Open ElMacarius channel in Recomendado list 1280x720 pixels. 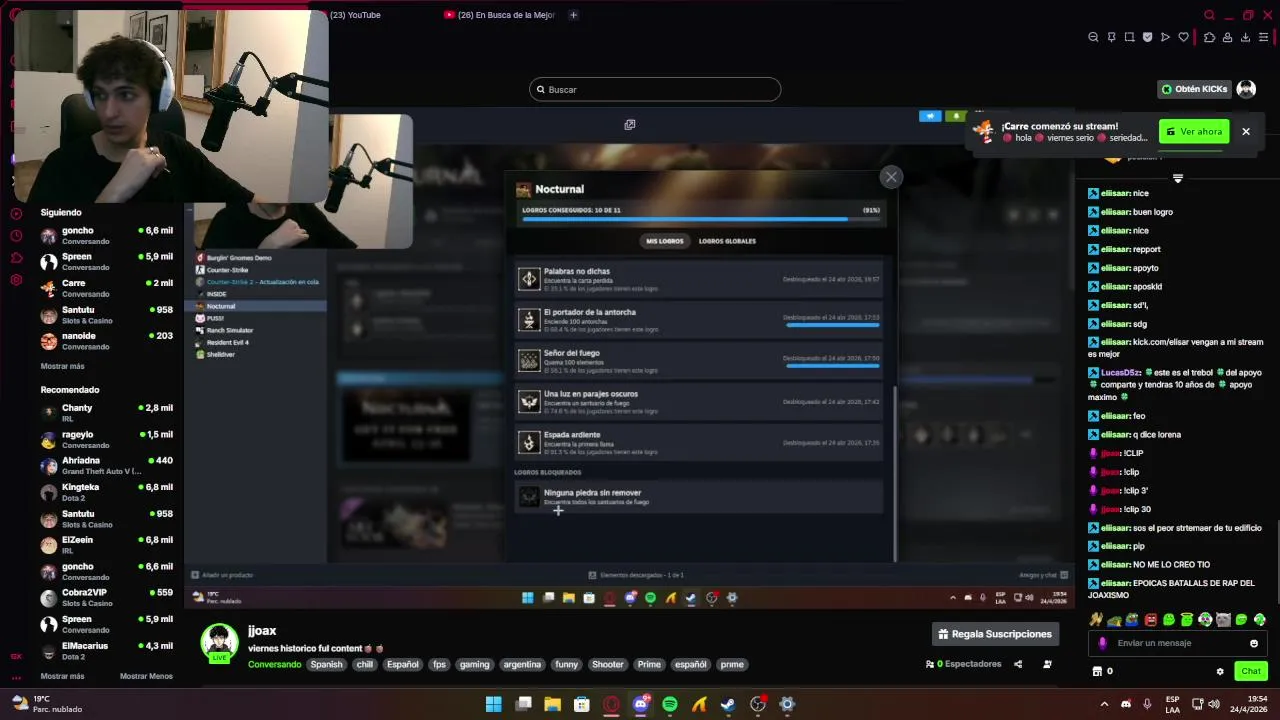coord(105,651)
